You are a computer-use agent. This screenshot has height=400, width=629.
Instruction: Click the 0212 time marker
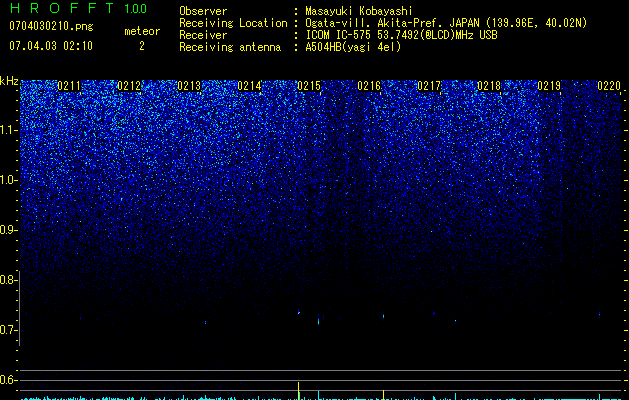(129, 86)
